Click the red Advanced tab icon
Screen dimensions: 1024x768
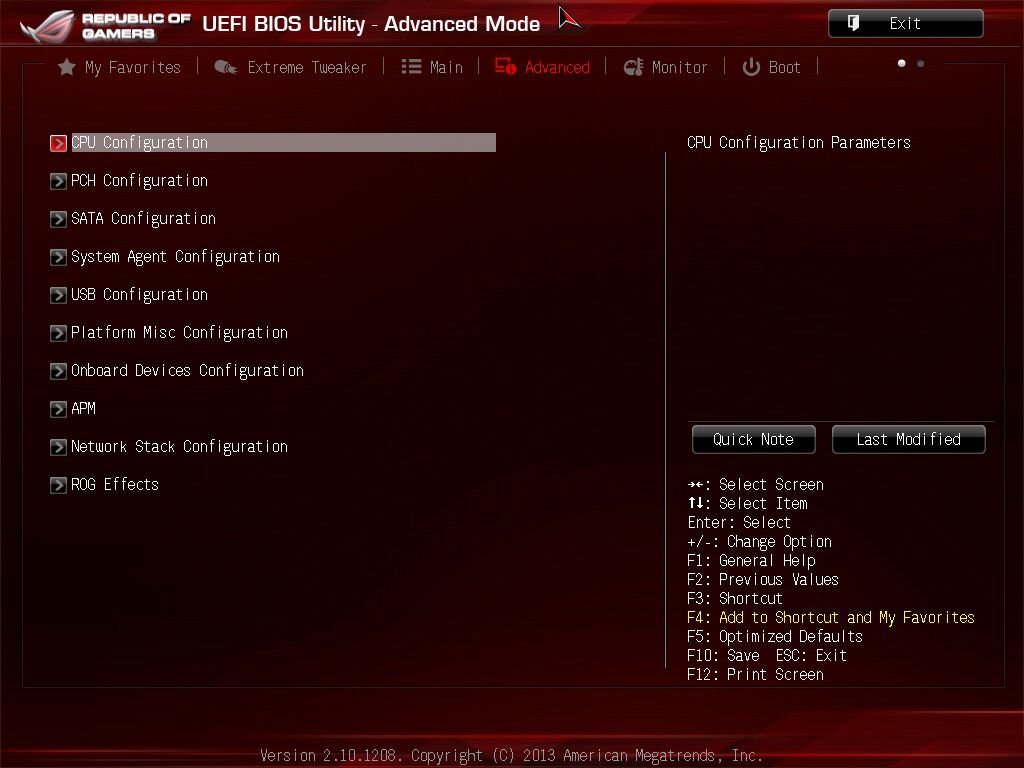(505, 67)
